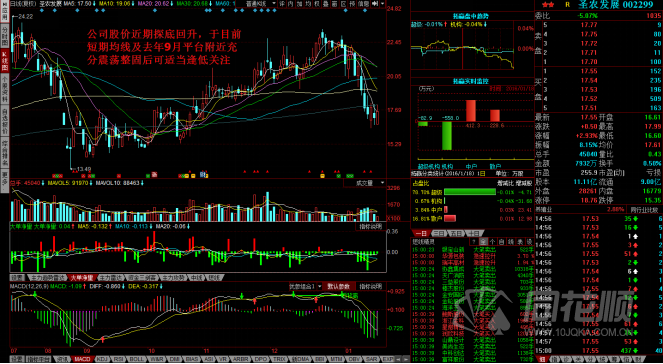The width and height of the screenshot is (663, 364).
Task: Select the 一日 period toggle
Action: click(x=420, y=233)
